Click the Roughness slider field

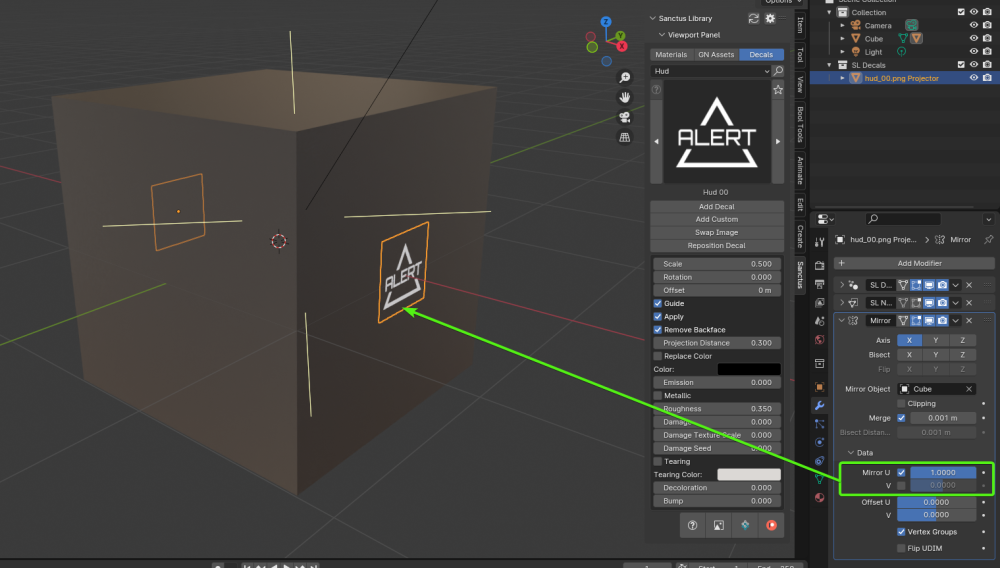tap(717, 409)
